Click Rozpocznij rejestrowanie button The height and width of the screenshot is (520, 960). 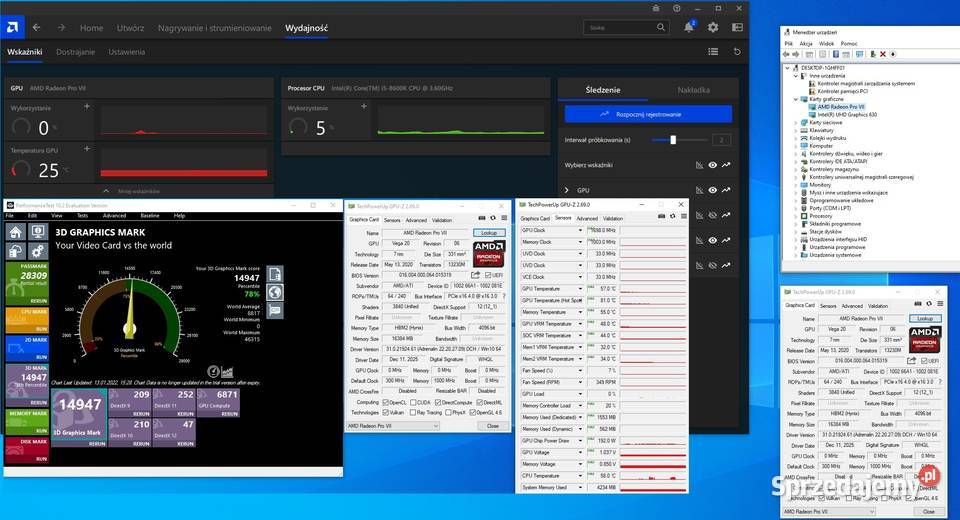[648, 115]
